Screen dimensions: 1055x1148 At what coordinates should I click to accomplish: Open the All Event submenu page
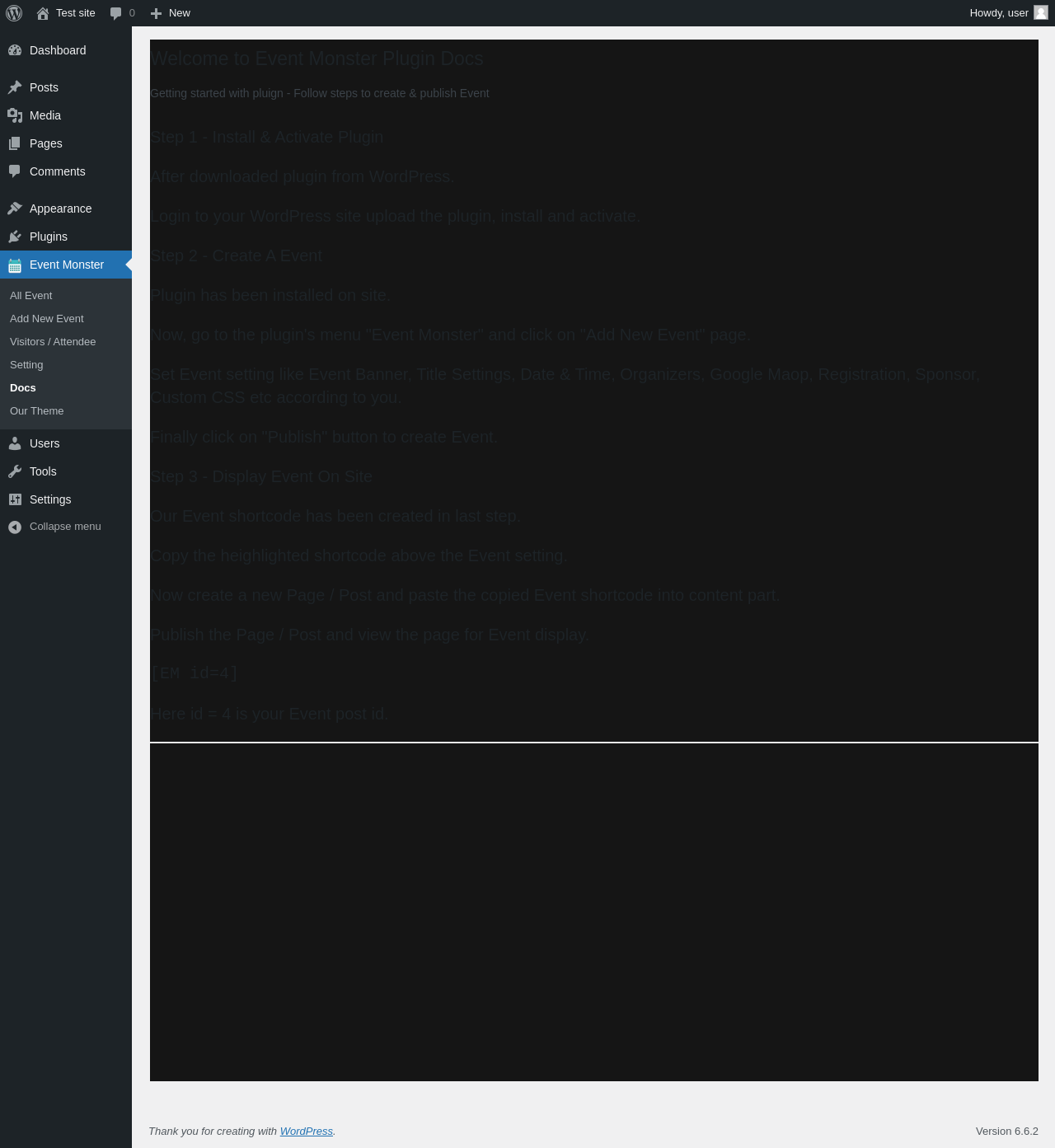pos(66,296)
